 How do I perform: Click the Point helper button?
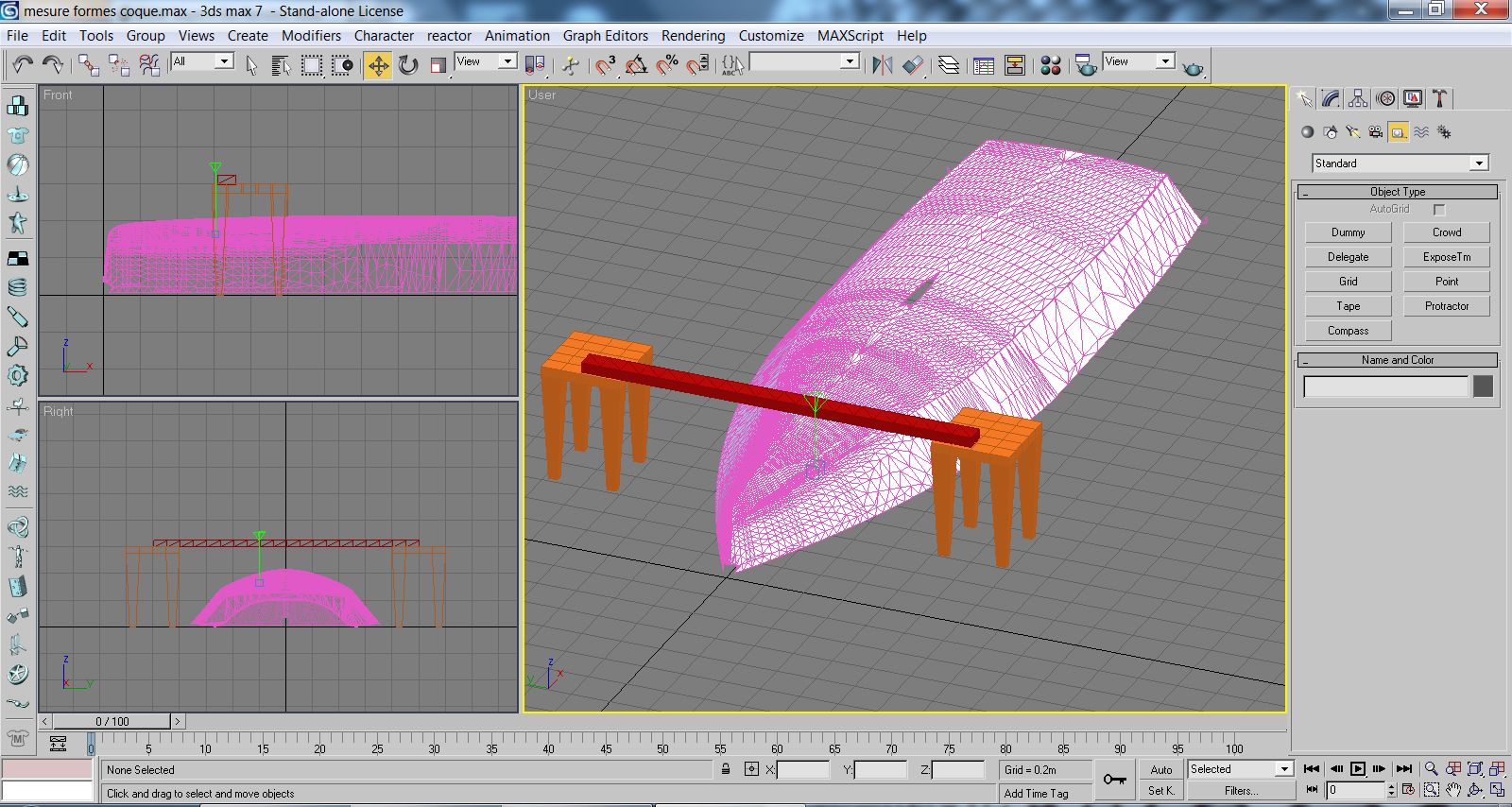pos(1447,282)
